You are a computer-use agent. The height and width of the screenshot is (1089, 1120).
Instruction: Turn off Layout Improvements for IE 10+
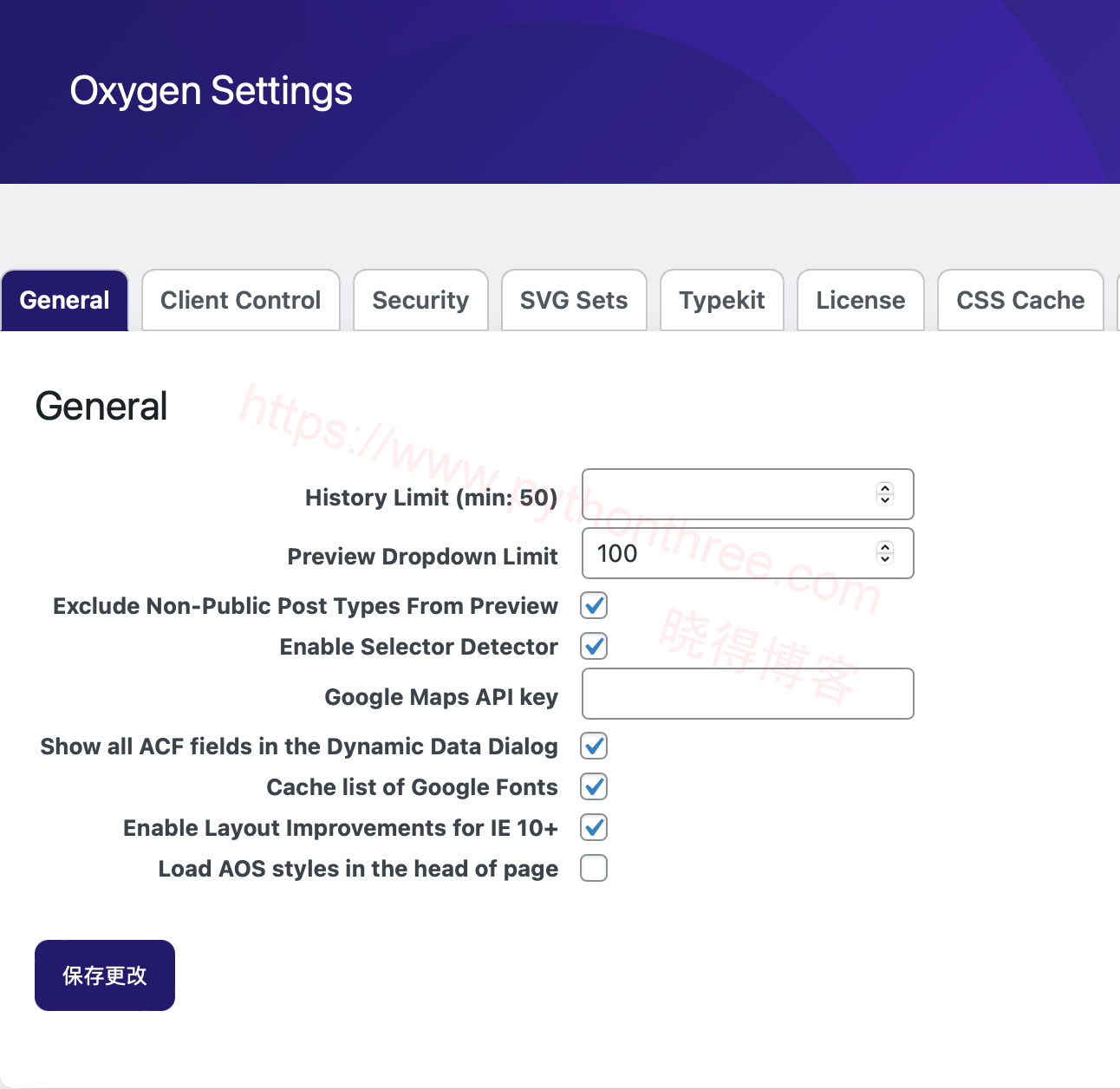tap(593, 827)
